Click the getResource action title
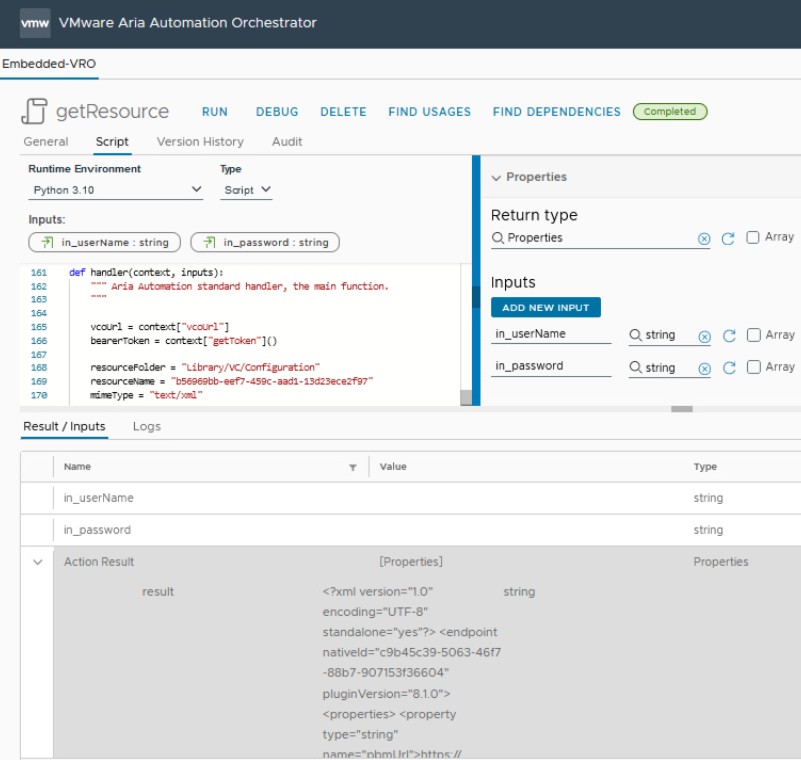 [x=112, y=111]
